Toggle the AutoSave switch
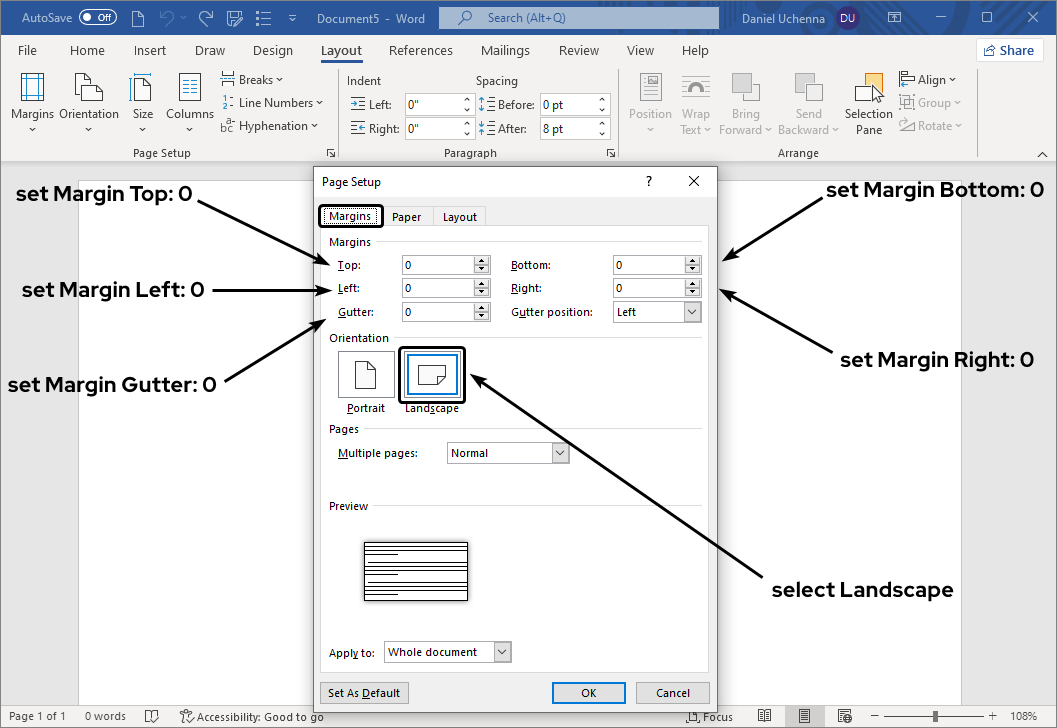1057x728 pixels. (97, 18)
